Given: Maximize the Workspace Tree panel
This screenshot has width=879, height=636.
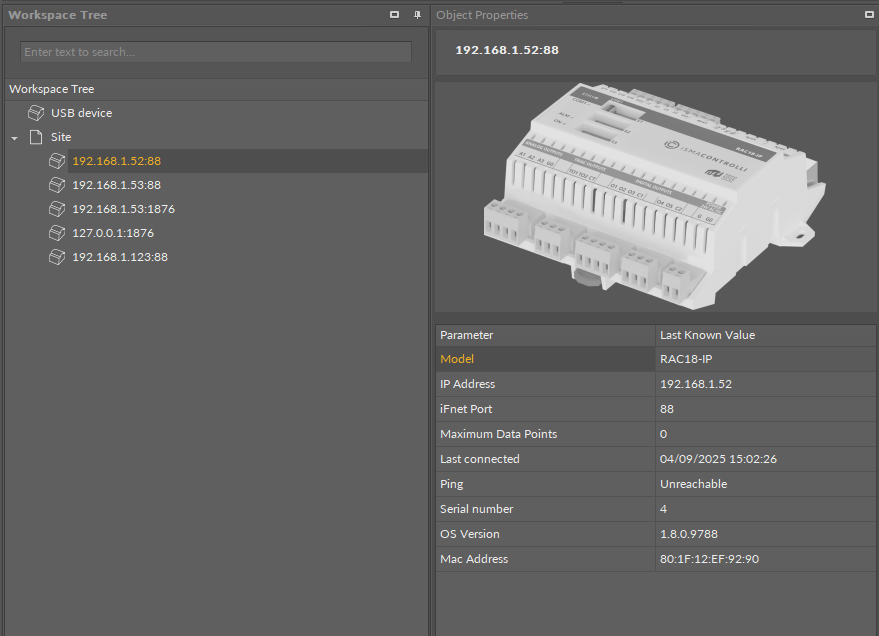Looking at the screenshot, I should coord(395,15).
